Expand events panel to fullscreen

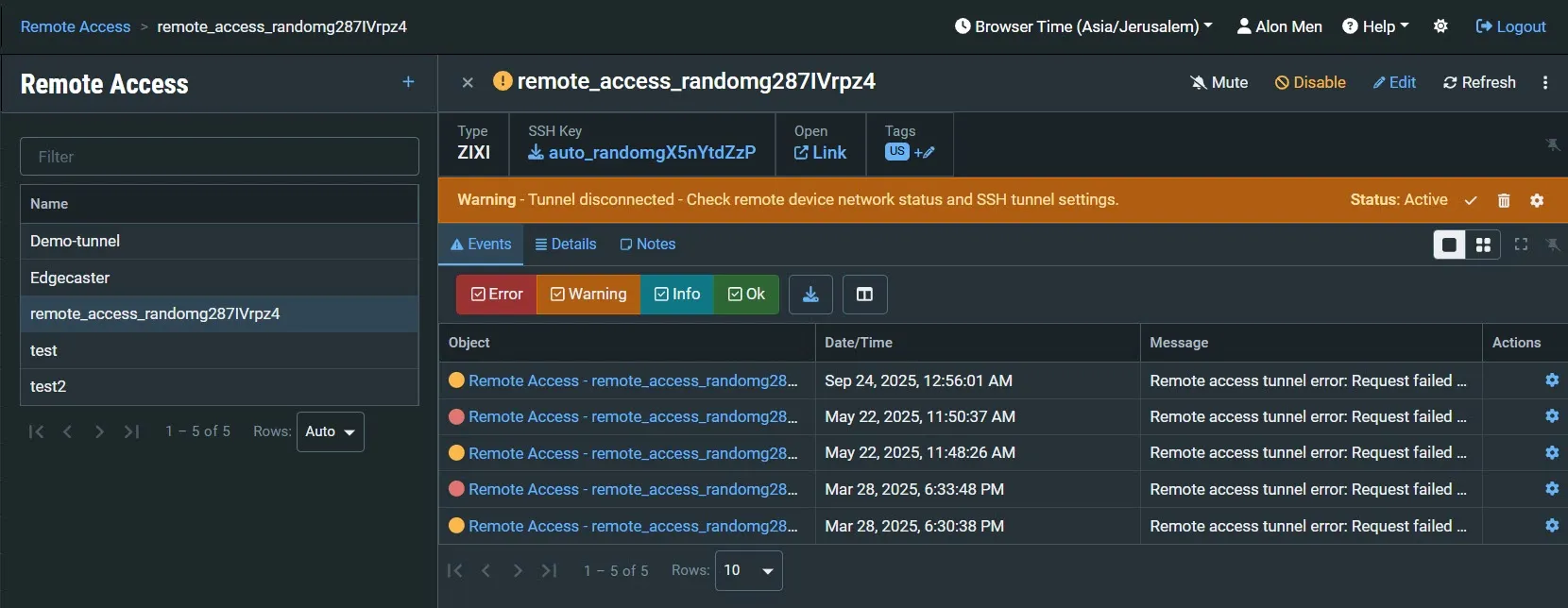click(1521, 245)
